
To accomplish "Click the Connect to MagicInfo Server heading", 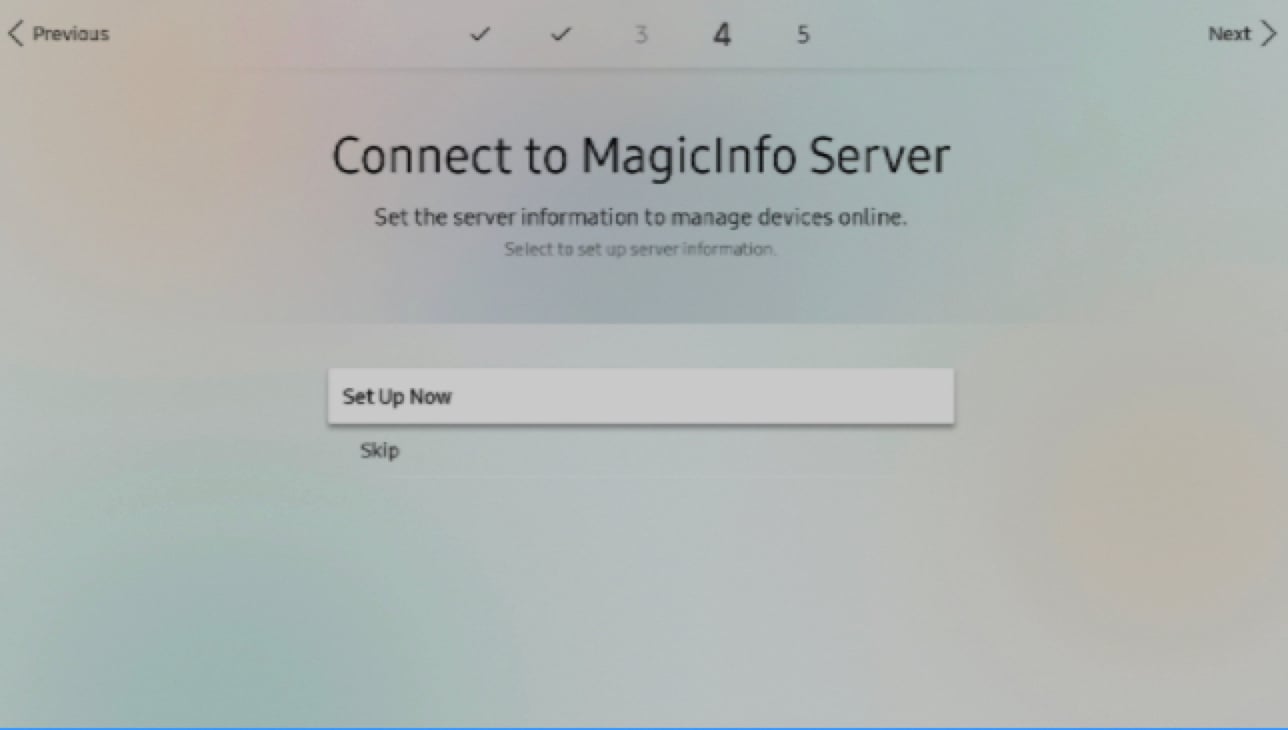I will coord(641,157).
